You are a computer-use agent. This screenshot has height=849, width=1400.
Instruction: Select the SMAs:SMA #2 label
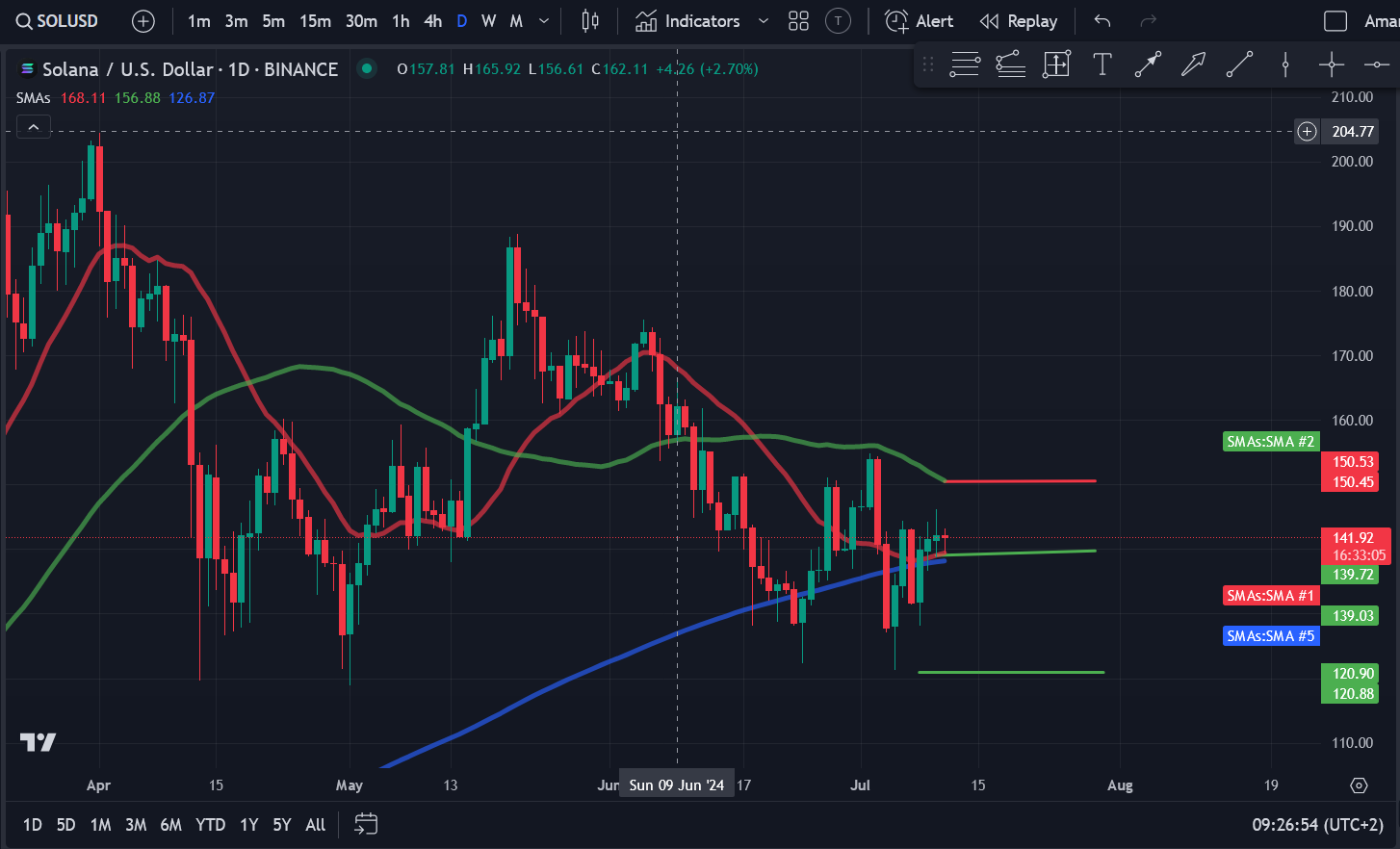click(1270, 442)
